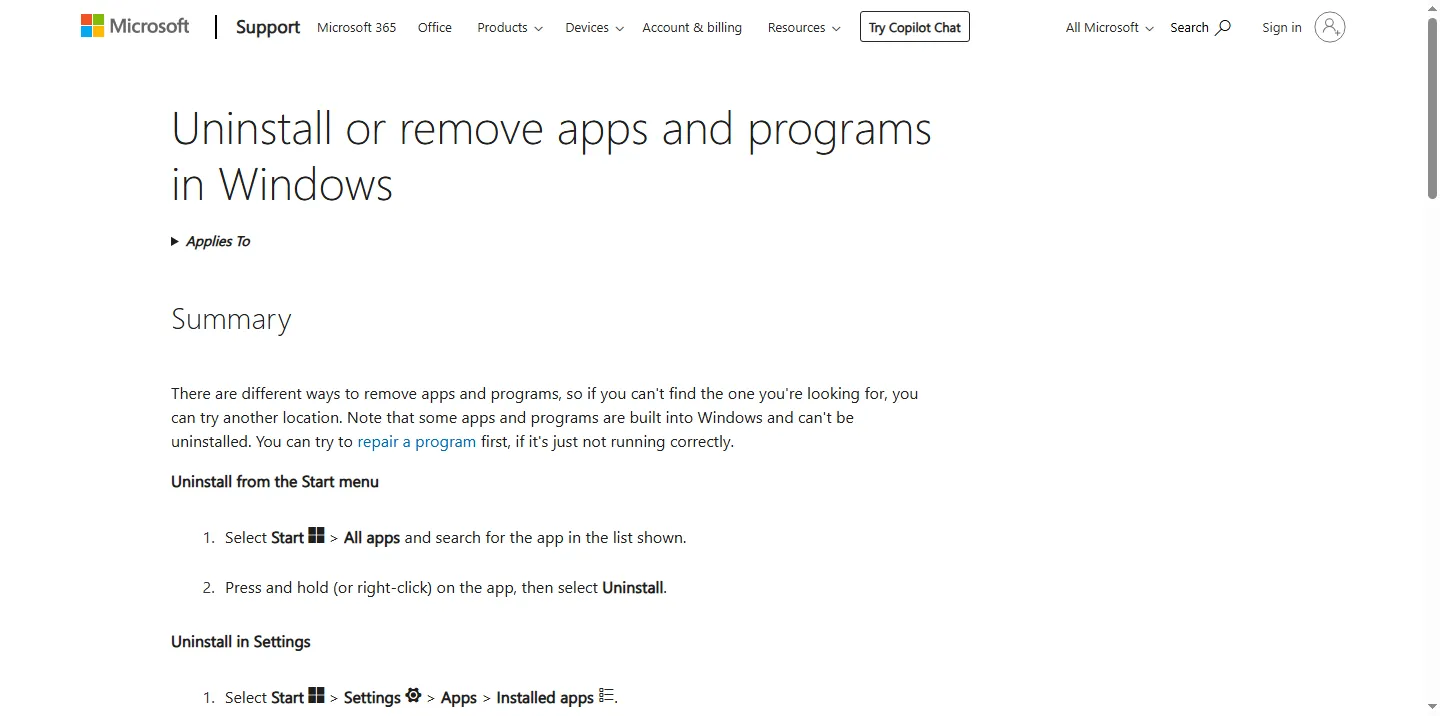The height and width of the screenshot is (716, 1440).
Task: Click the scrollbar up arrow
Action: 1432,7
